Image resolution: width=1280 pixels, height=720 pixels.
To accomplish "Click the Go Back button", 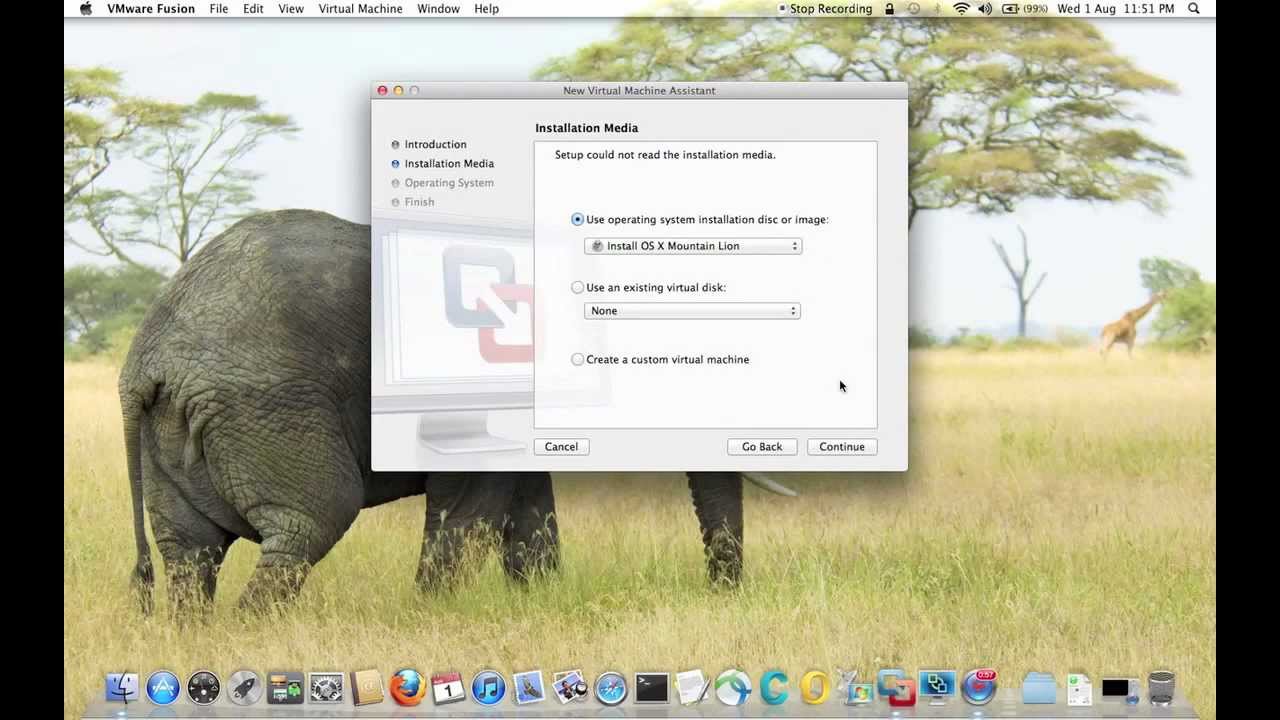I will [x=762, y=447].
